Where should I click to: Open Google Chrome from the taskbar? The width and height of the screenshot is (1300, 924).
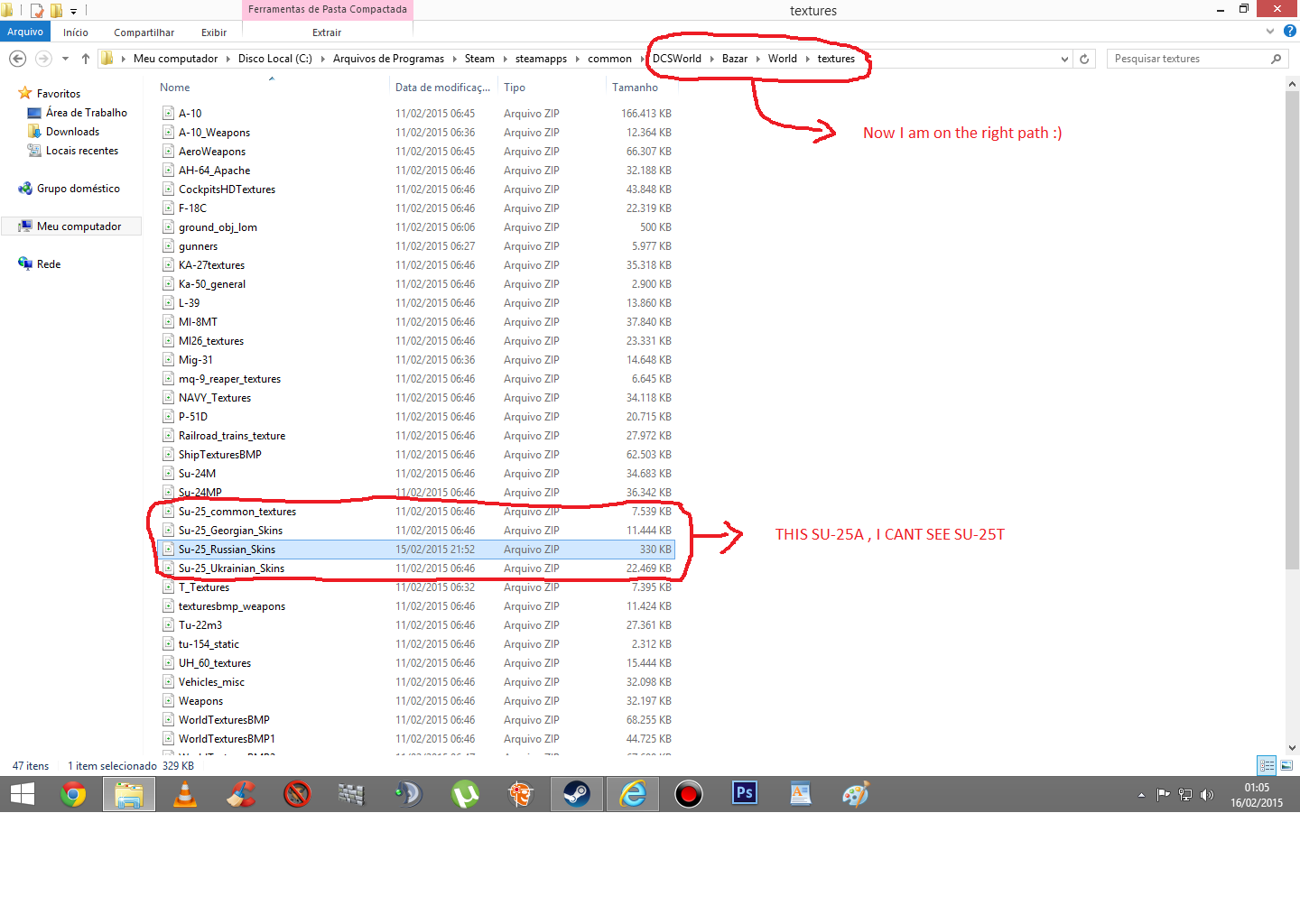point(73,794)
